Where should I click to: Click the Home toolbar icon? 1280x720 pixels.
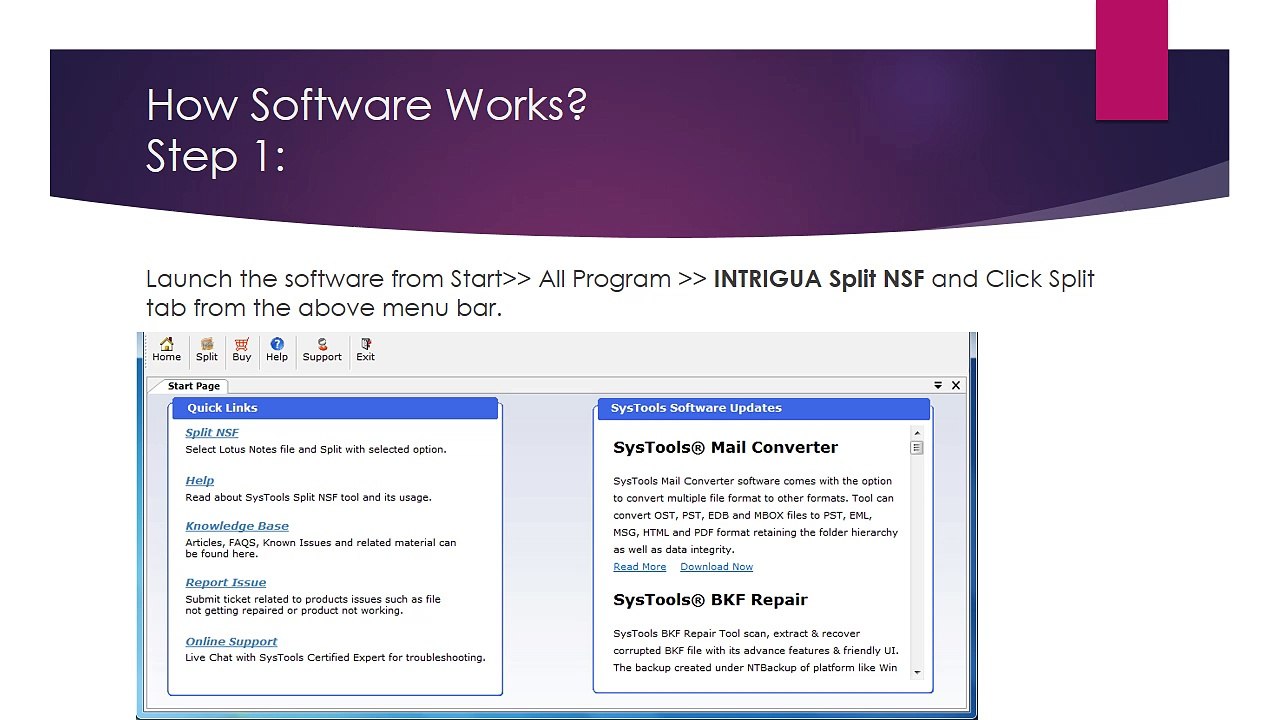point(166,350)
